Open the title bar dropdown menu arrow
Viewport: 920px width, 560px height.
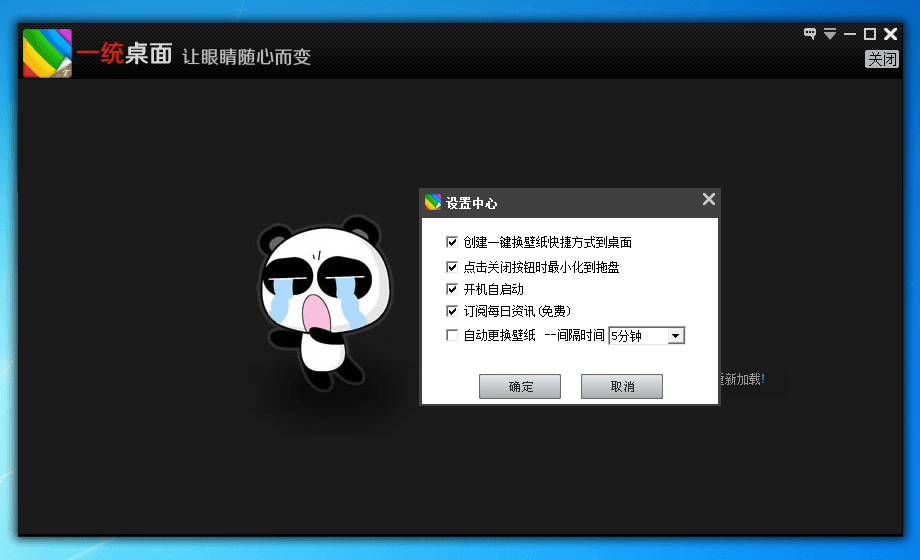[x=830, y=33]
